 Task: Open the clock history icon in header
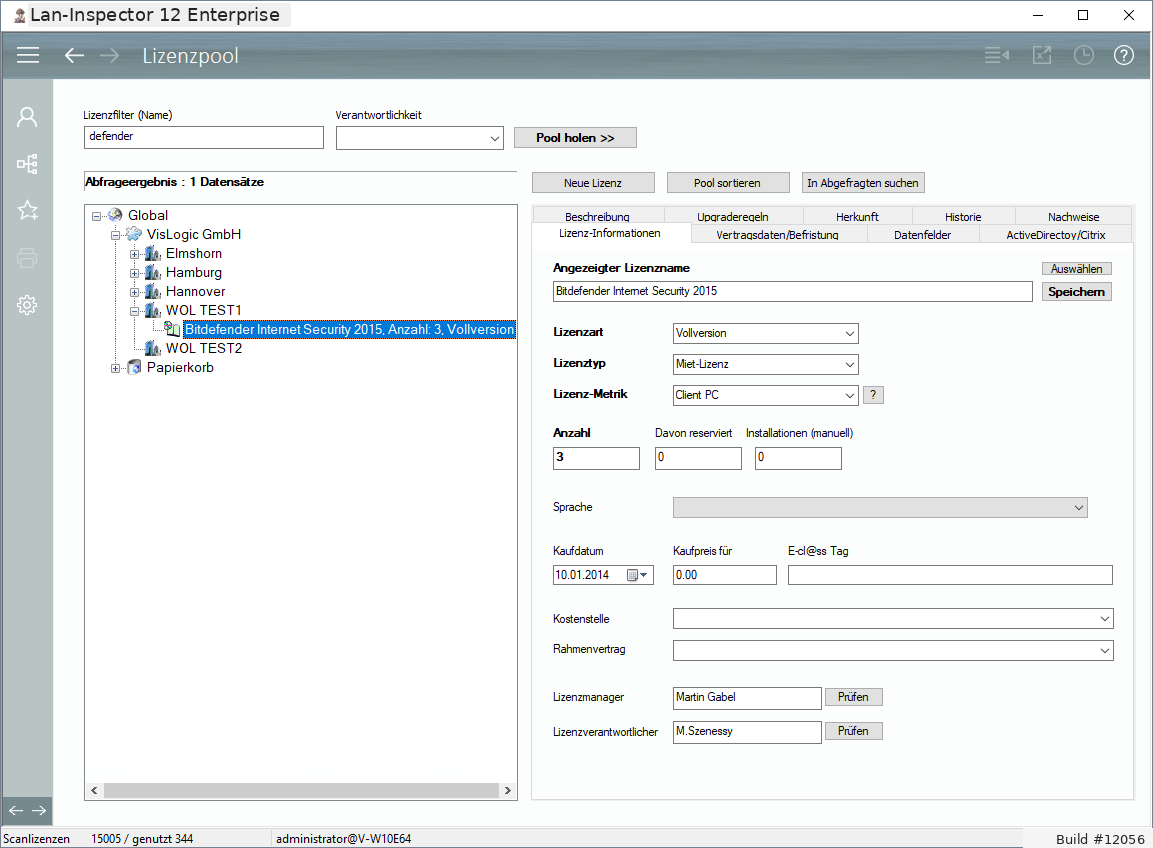(x=1084, y=55)
